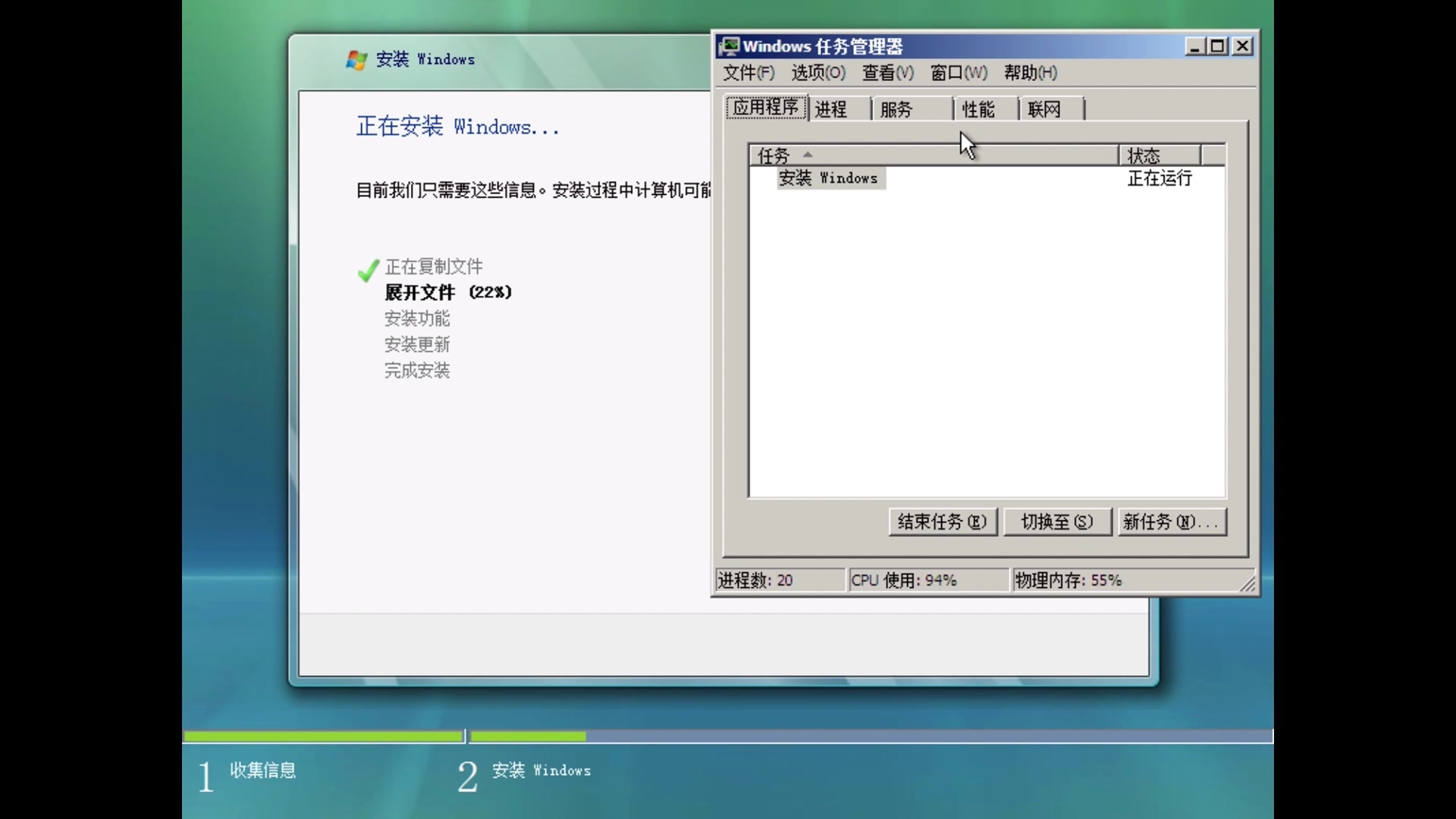The height and width of the screenshot is (819, 1456).
Task: Click the 正在安装 Windows... heading
Action: tap(458, 127)
